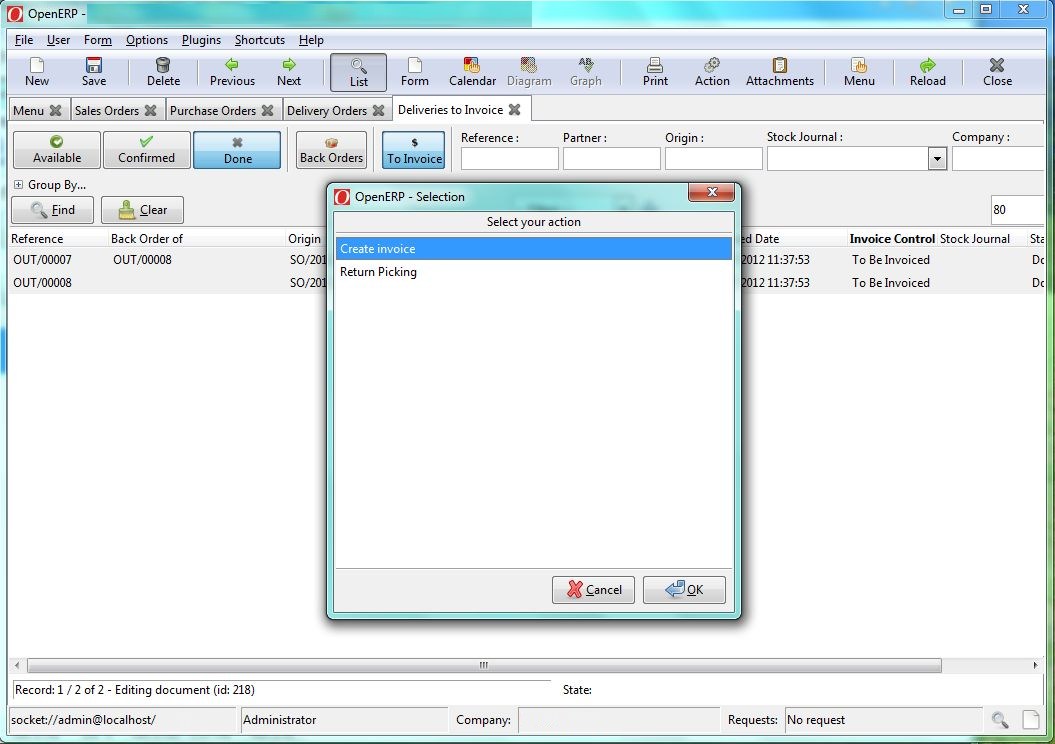Open the File menu
The width and height of the screenshot is (1055, 744).
[24, 40]
